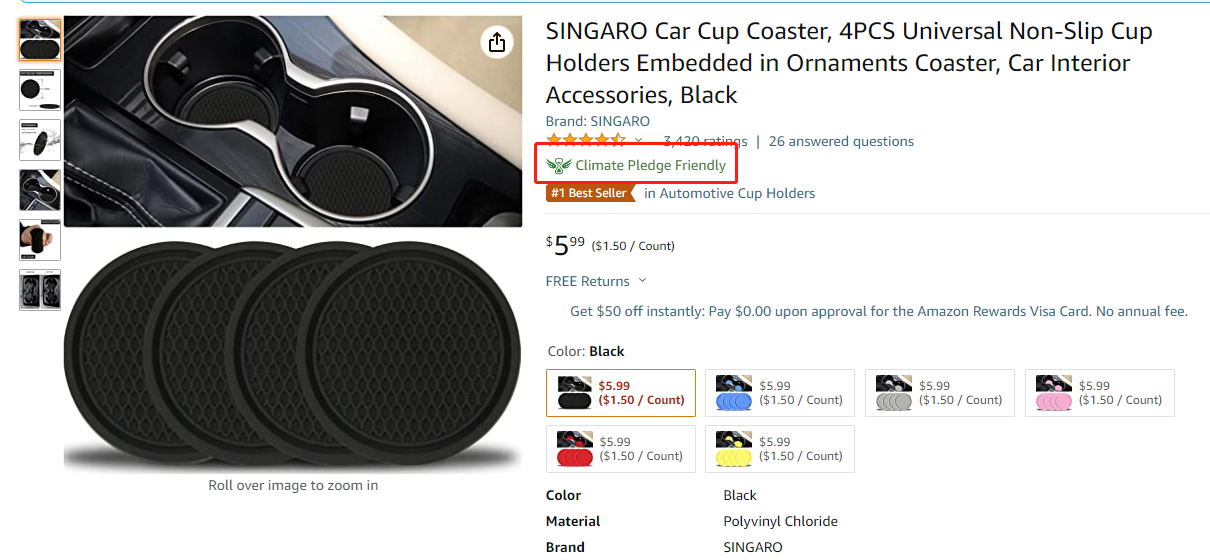Screen dimensions: 1210x560
Task: Open the star rating breakdown chevron
Action: pyautogui.click(x=639, y=141)
